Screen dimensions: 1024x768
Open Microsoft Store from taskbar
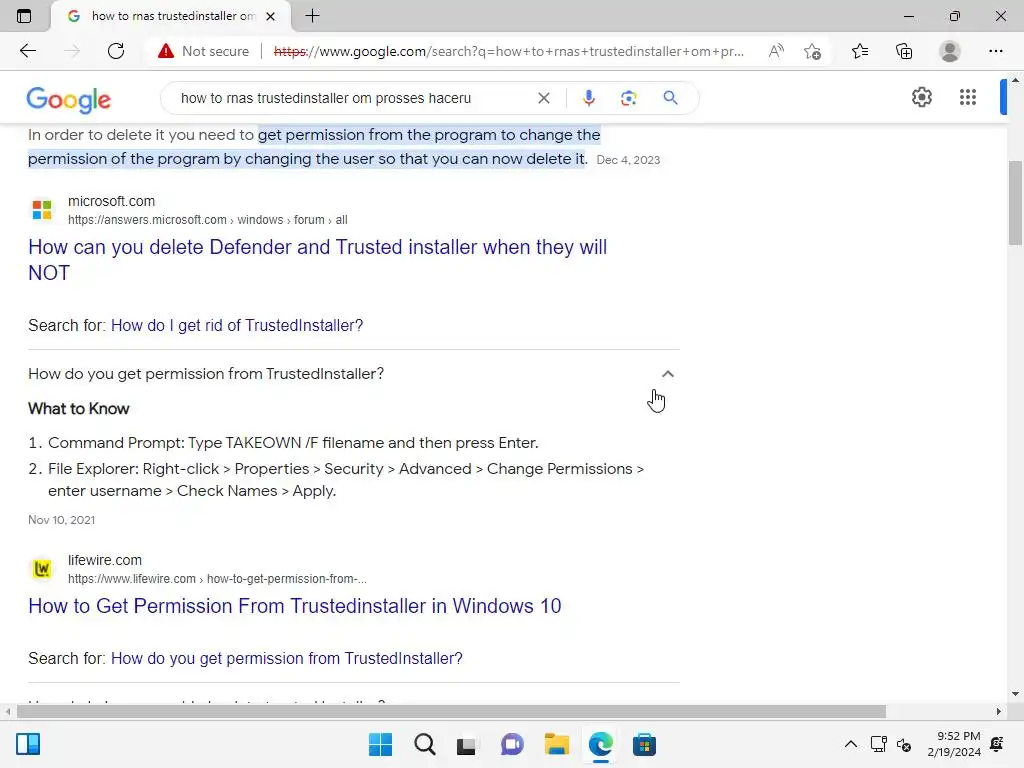[x=644, y=744]
